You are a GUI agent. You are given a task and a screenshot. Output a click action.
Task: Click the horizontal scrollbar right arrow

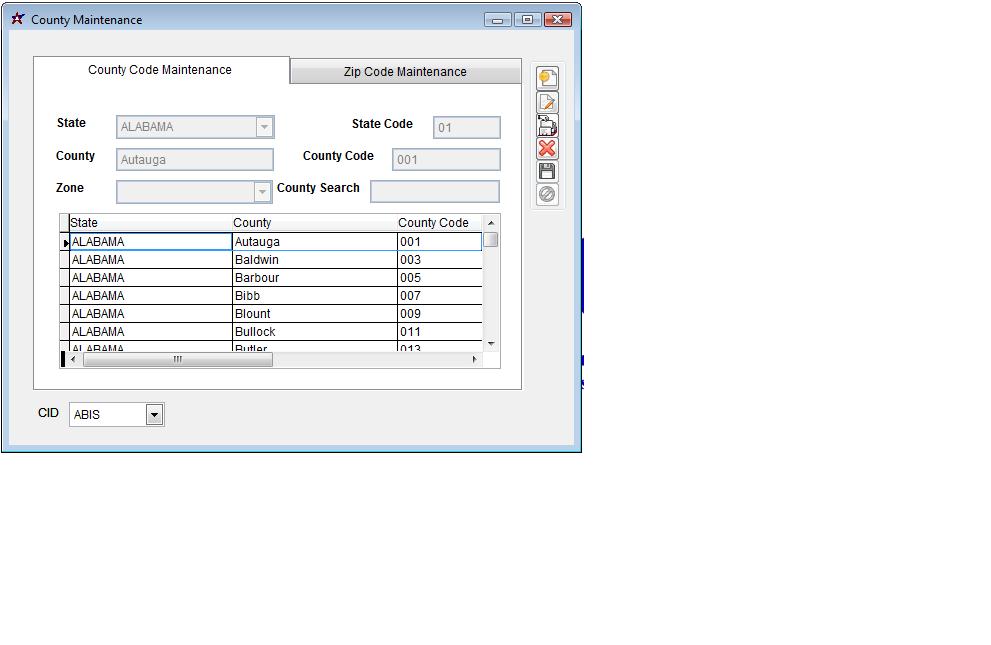[474, 359]
